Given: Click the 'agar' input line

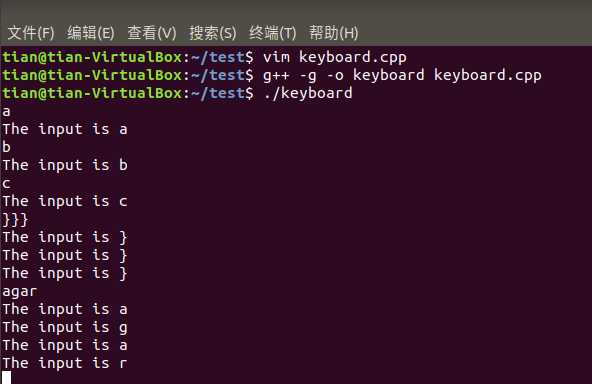Looking at the screenshot, I should tap(20, 291).
